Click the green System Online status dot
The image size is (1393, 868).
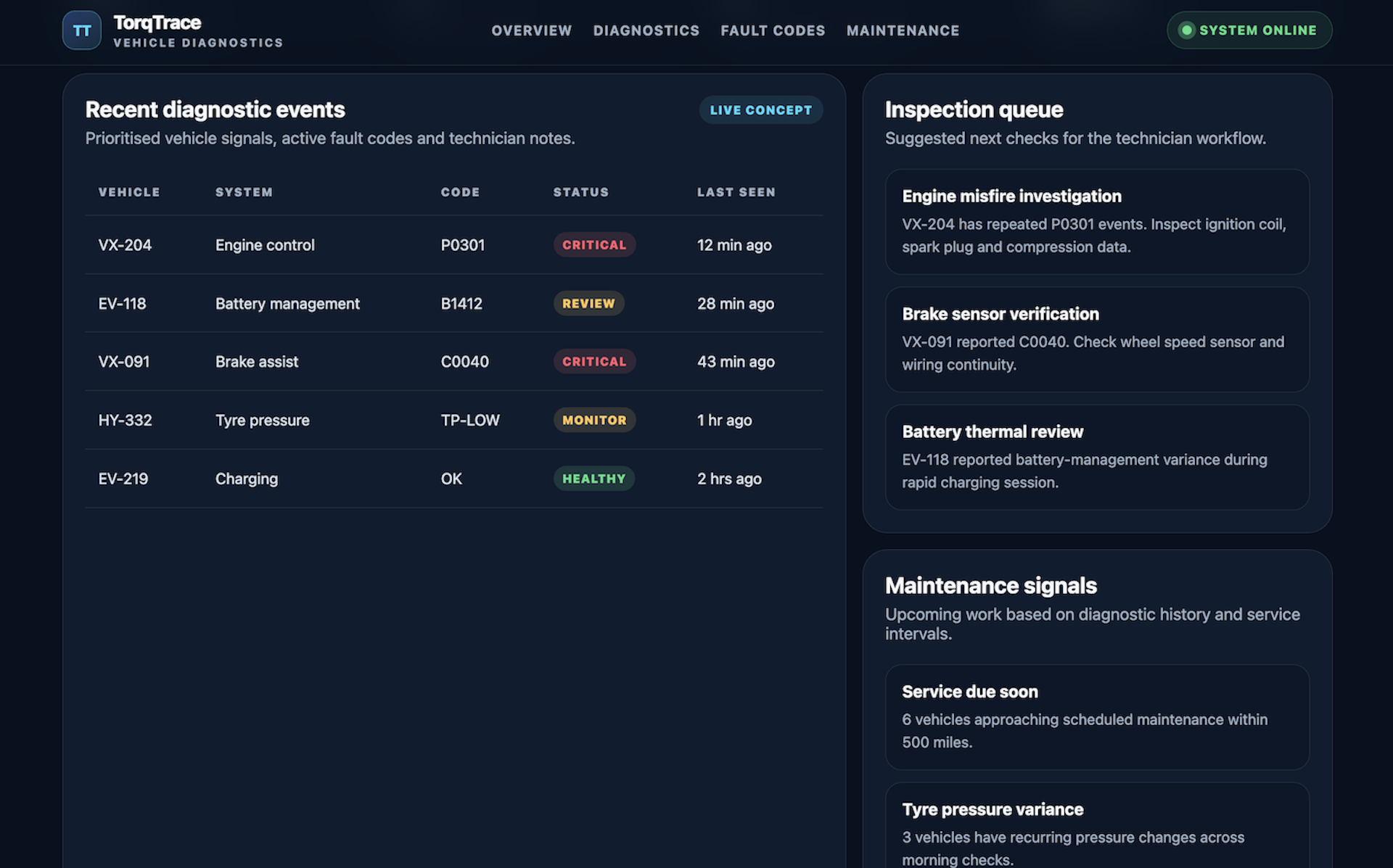point(1187,30)
